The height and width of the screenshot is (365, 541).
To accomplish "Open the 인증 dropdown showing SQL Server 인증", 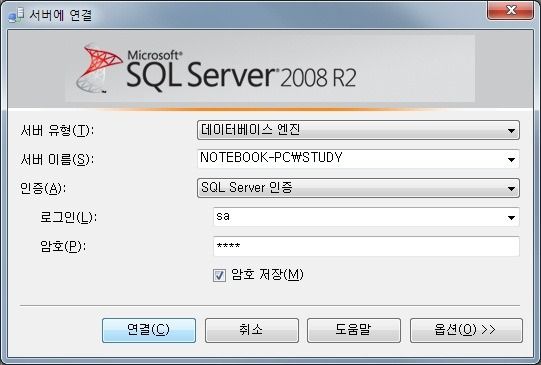I will point(358,188).
